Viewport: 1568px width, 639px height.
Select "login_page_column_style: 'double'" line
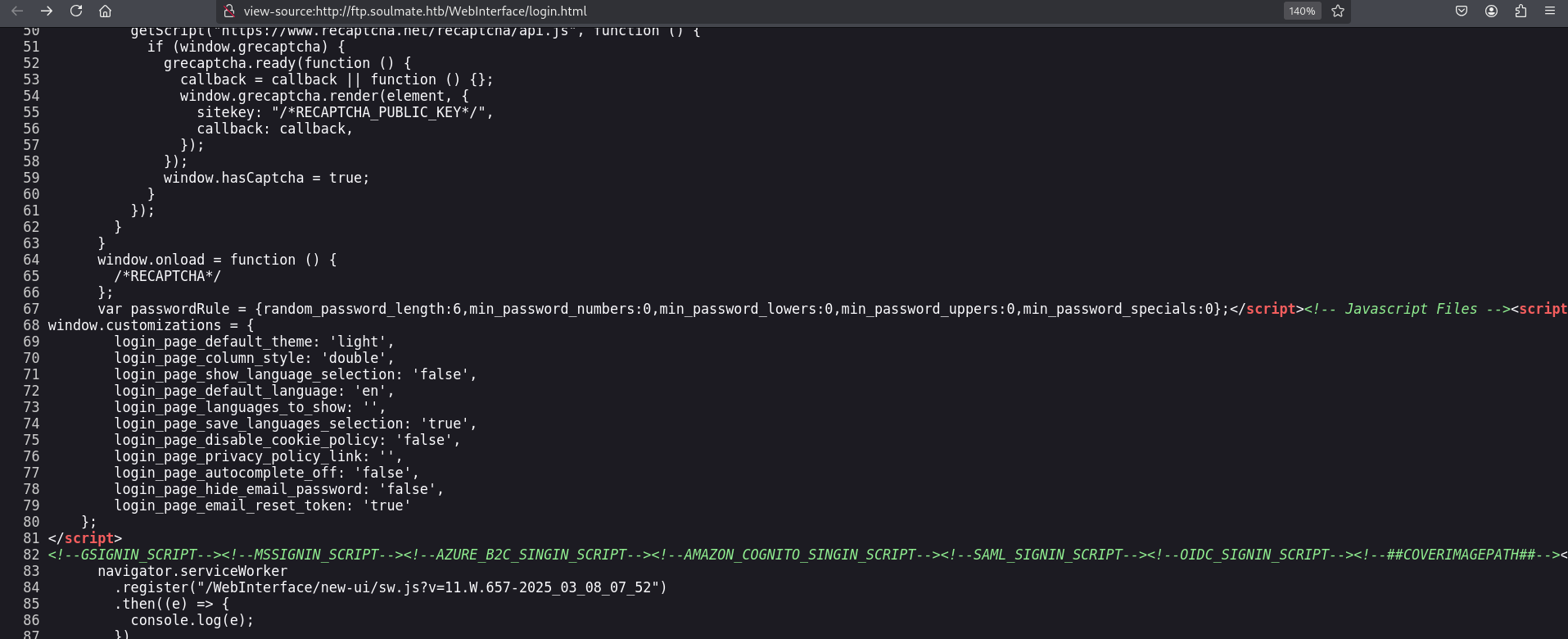tap(254, 358)
